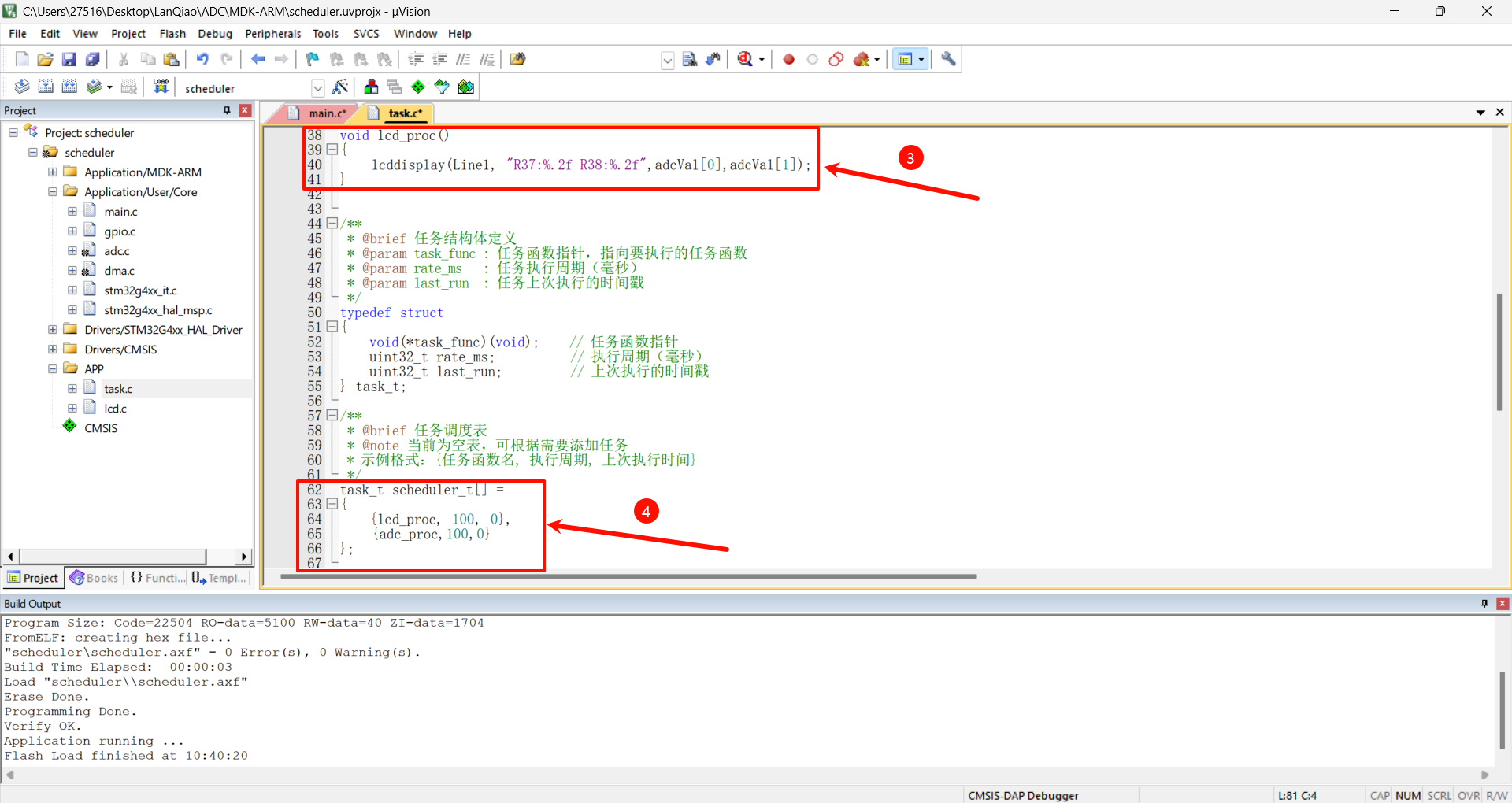Image resolution: width=1512 pixels, height=803 pixels.
Task: Open the Project menu
Action: pyautogui.click(x=128, y=34)
